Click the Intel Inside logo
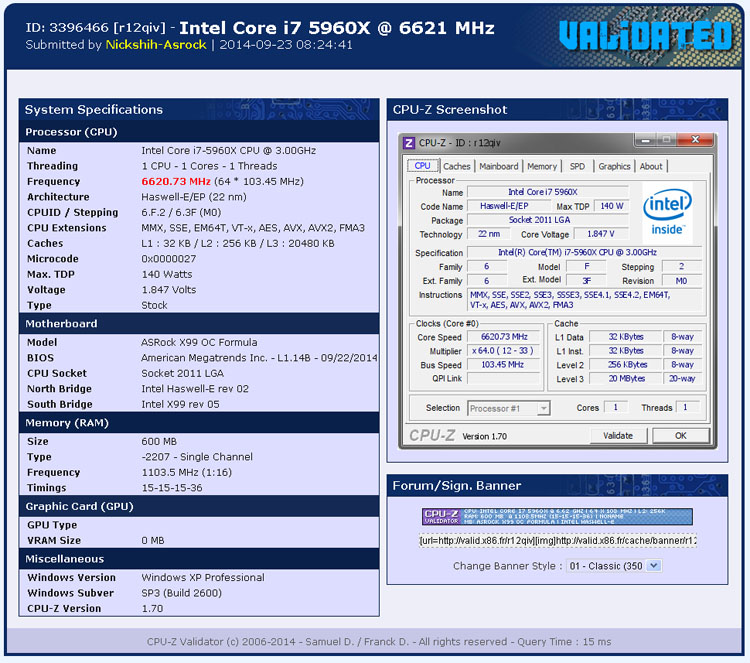Screen dimensions: 750x663 tap(667, 212)
